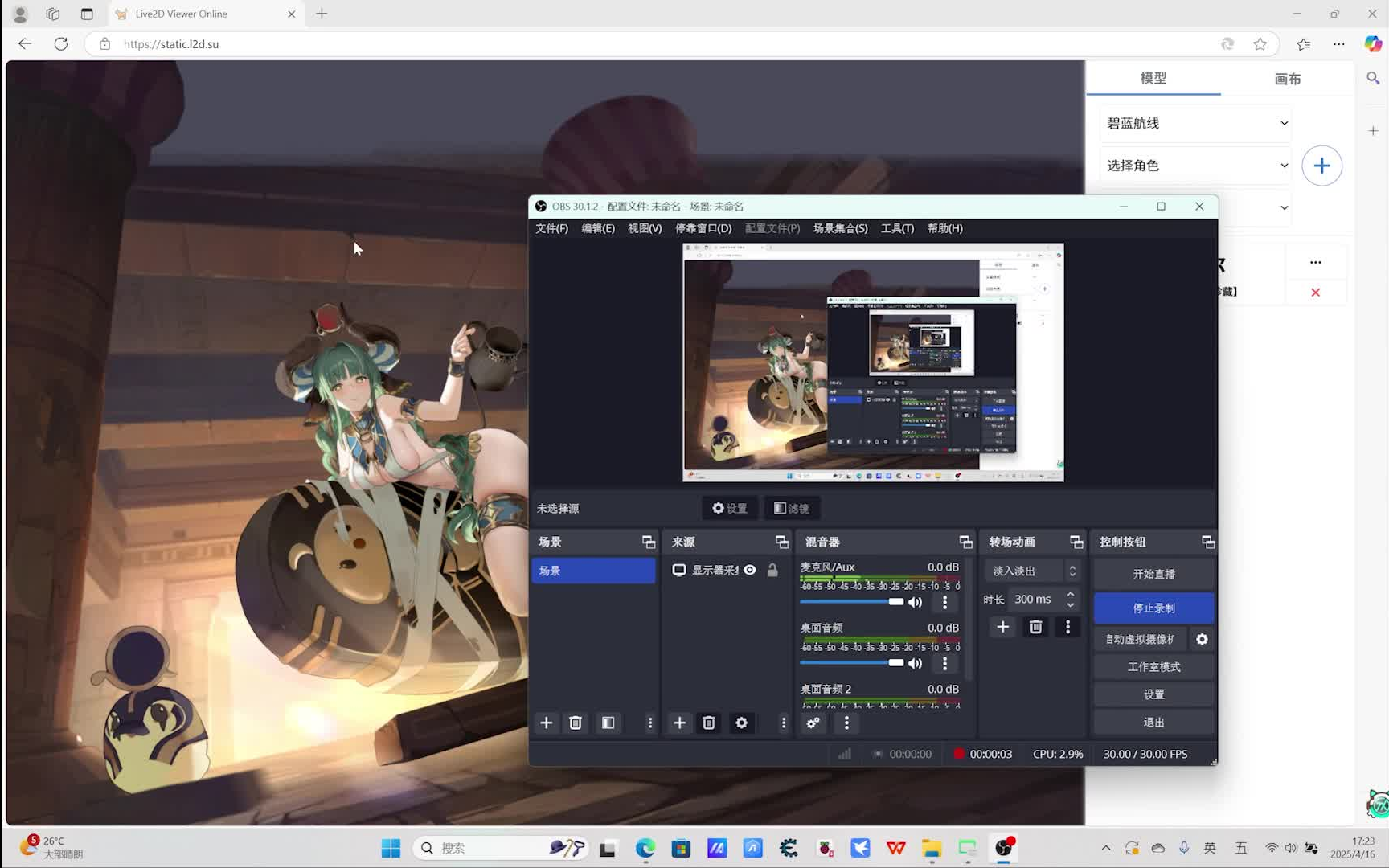Open audio mixer dock menu dots

[x=846, y=723]
